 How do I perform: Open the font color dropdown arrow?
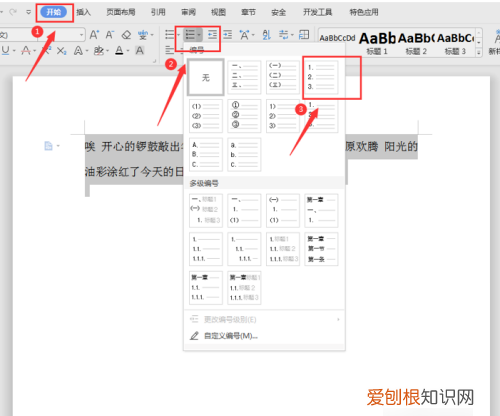click(x=128, y=51)
